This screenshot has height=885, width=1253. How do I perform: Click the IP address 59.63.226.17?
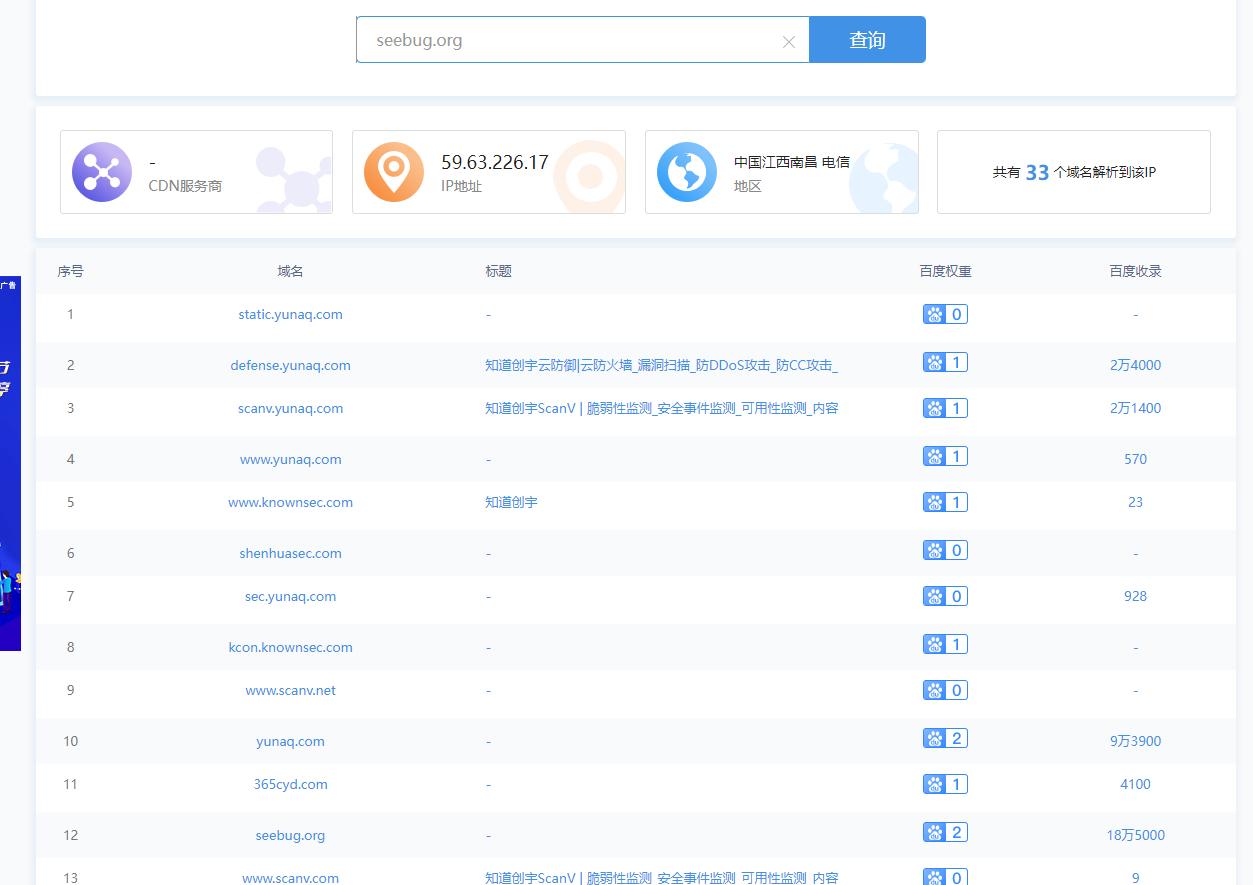tap(495, 162)
